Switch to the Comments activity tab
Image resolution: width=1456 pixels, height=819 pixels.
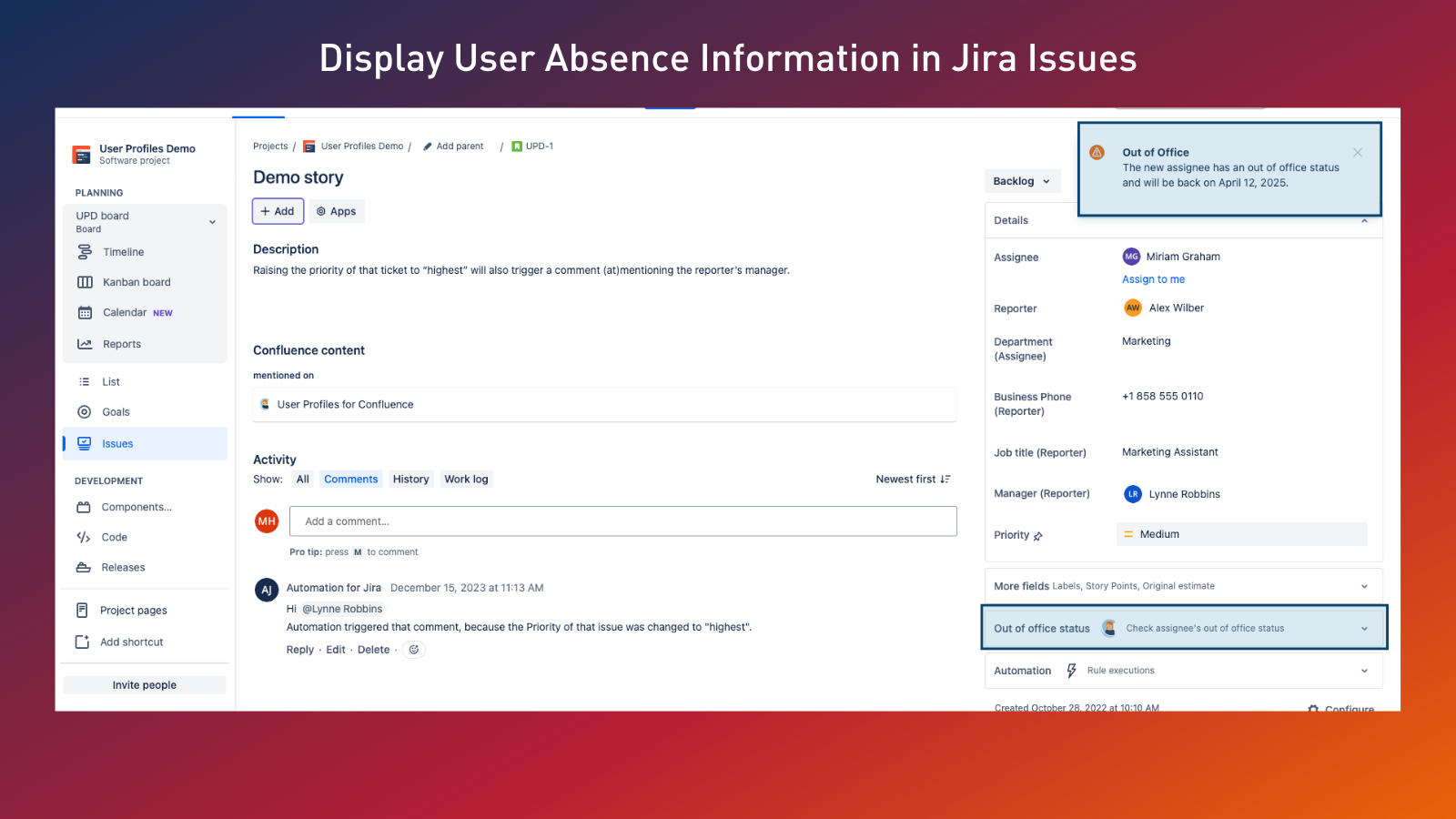click(x=350, y=479)
